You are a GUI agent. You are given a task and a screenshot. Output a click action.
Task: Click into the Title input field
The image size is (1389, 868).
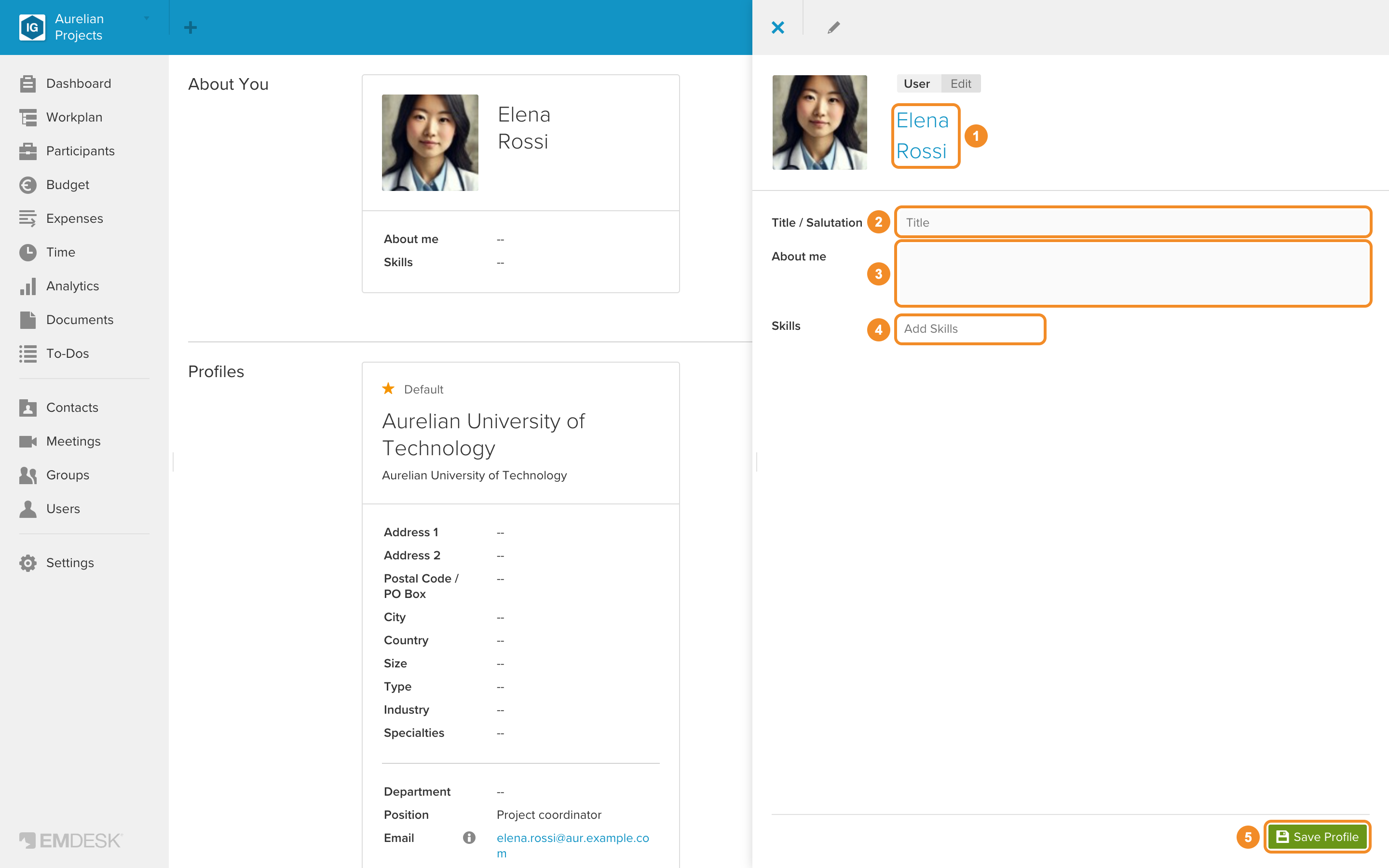[1132, 222]
